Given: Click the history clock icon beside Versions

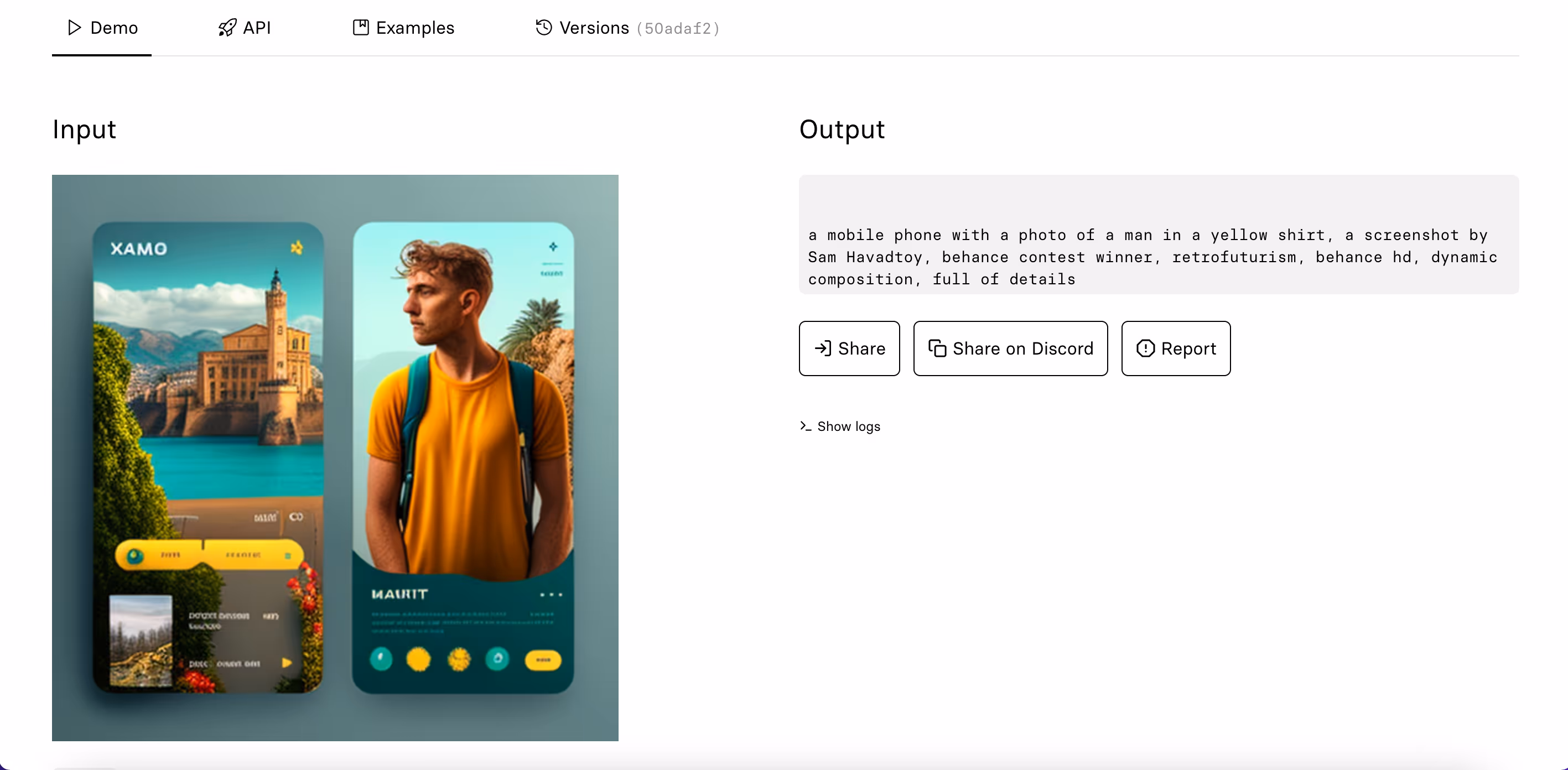Looking at the screenshot, I should (x=543, y=28).
